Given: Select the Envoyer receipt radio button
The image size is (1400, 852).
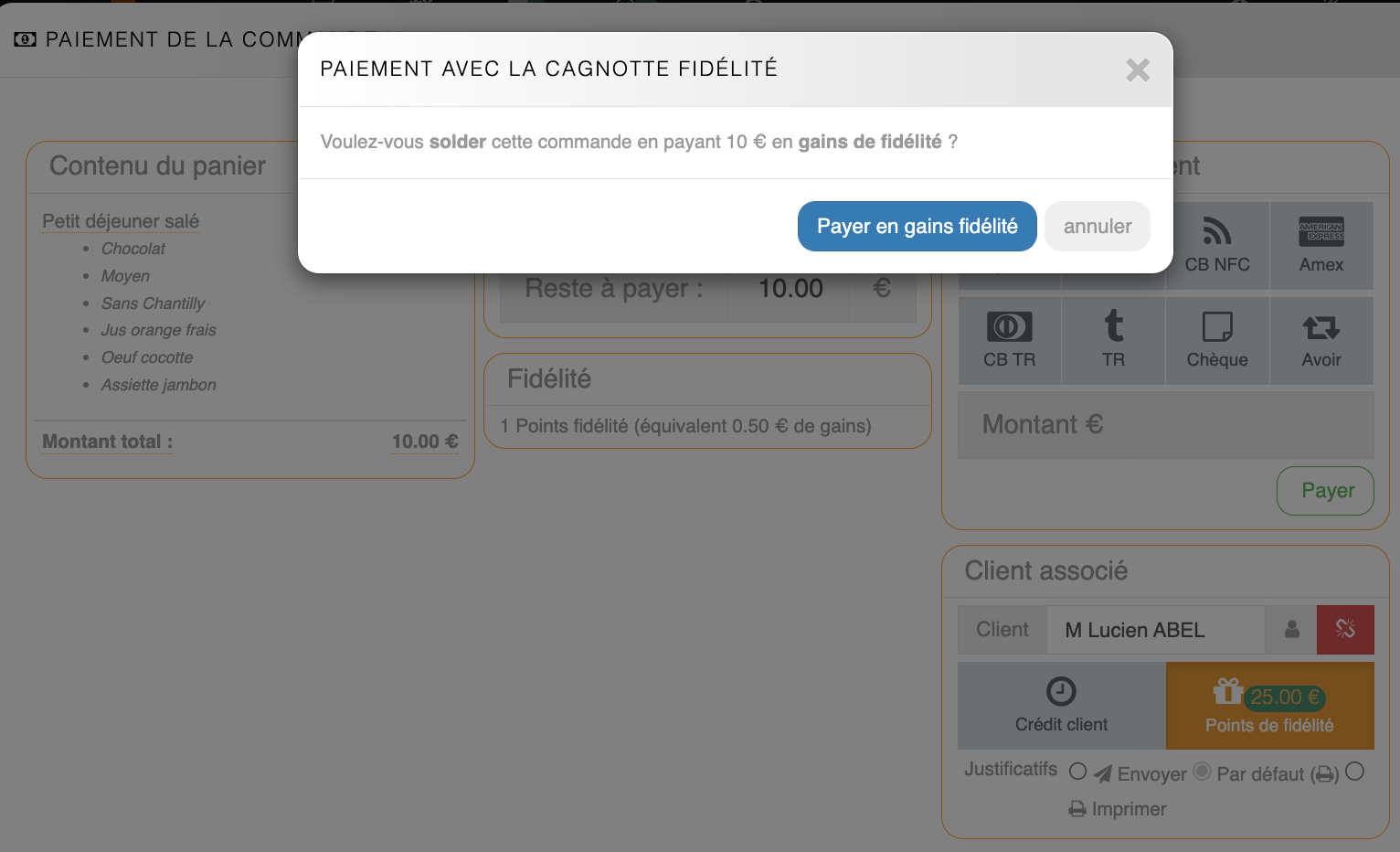Looking at the screenshot, I should (x=1078, y=772).
